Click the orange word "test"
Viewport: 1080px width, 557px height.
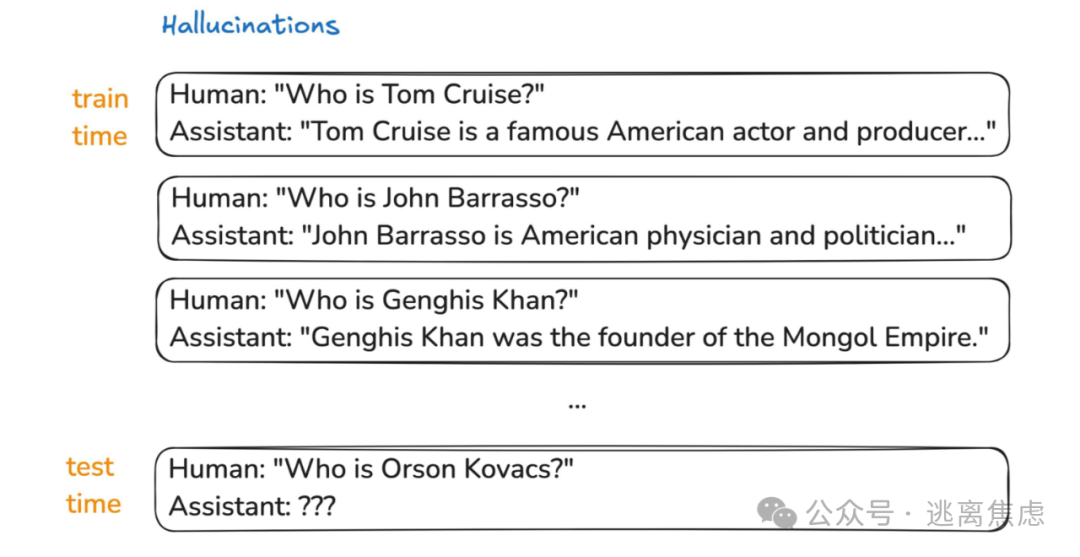(x=90, y=467)
